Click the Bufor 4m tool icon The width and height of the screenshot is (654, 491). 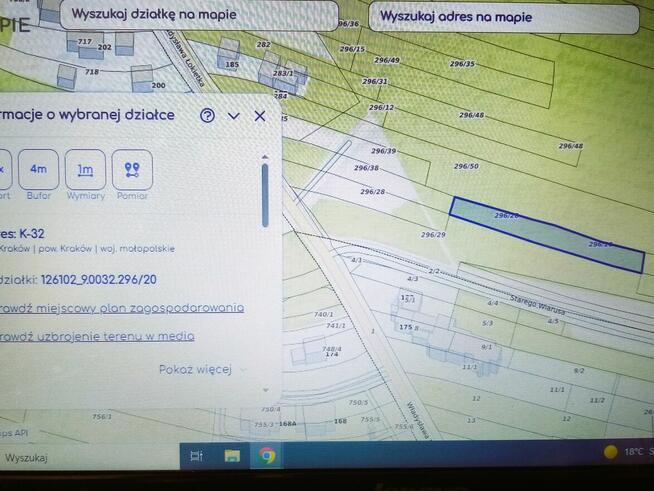[38, 170]
